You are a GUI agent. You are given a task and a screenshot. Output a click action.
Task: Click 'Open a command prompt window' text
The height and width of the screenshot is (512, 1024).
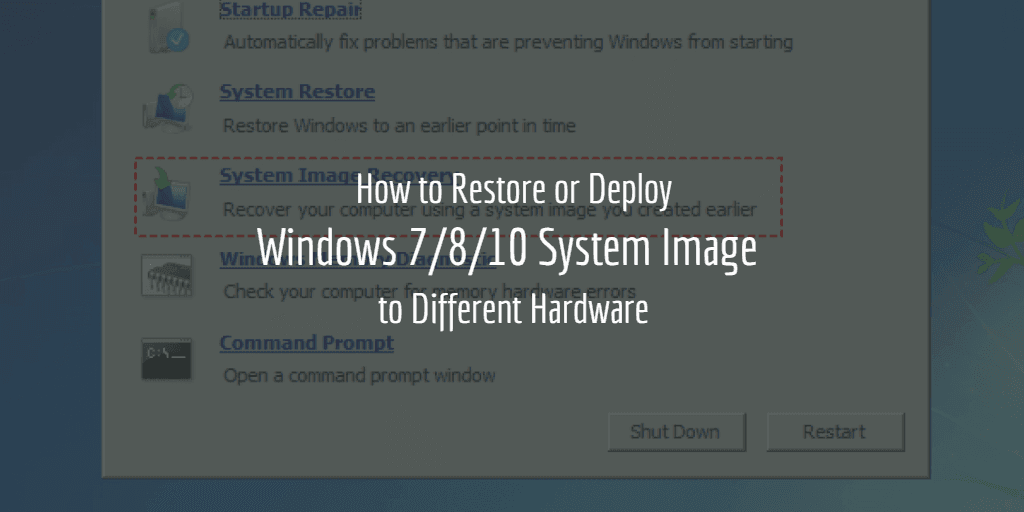click(359, 376)
